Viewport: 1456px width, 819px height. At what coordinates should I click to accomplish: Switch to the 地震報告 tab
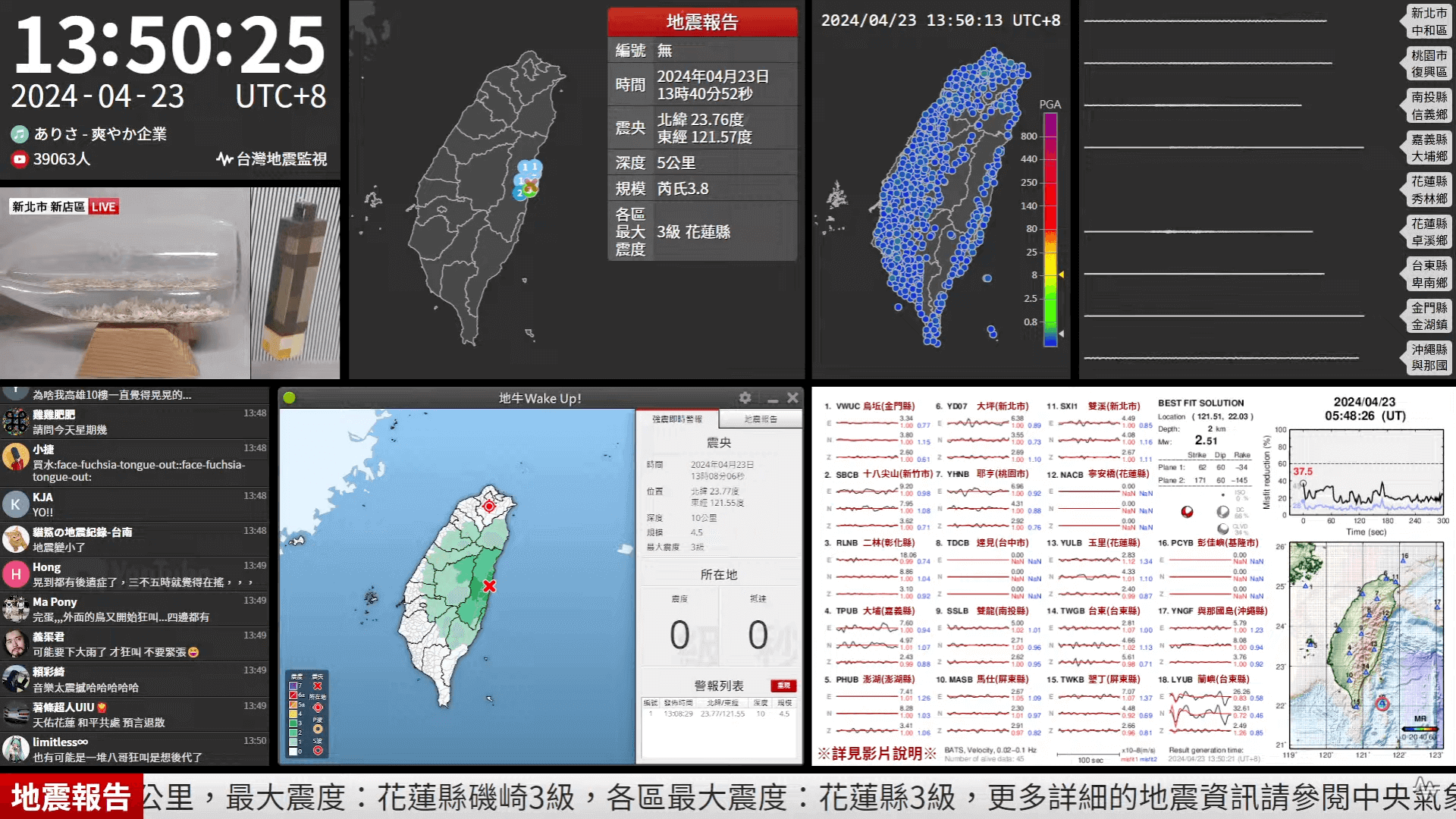tap(760, 419)
